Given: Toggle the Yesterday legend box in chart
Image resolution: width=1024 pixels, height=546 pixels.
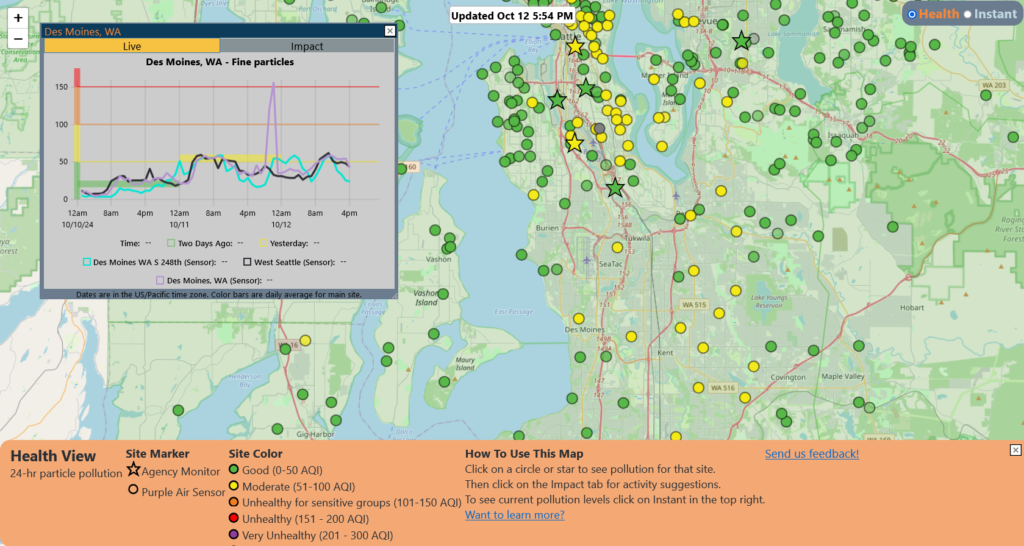Looking at the screenshot, I should (x=264, y=243).
